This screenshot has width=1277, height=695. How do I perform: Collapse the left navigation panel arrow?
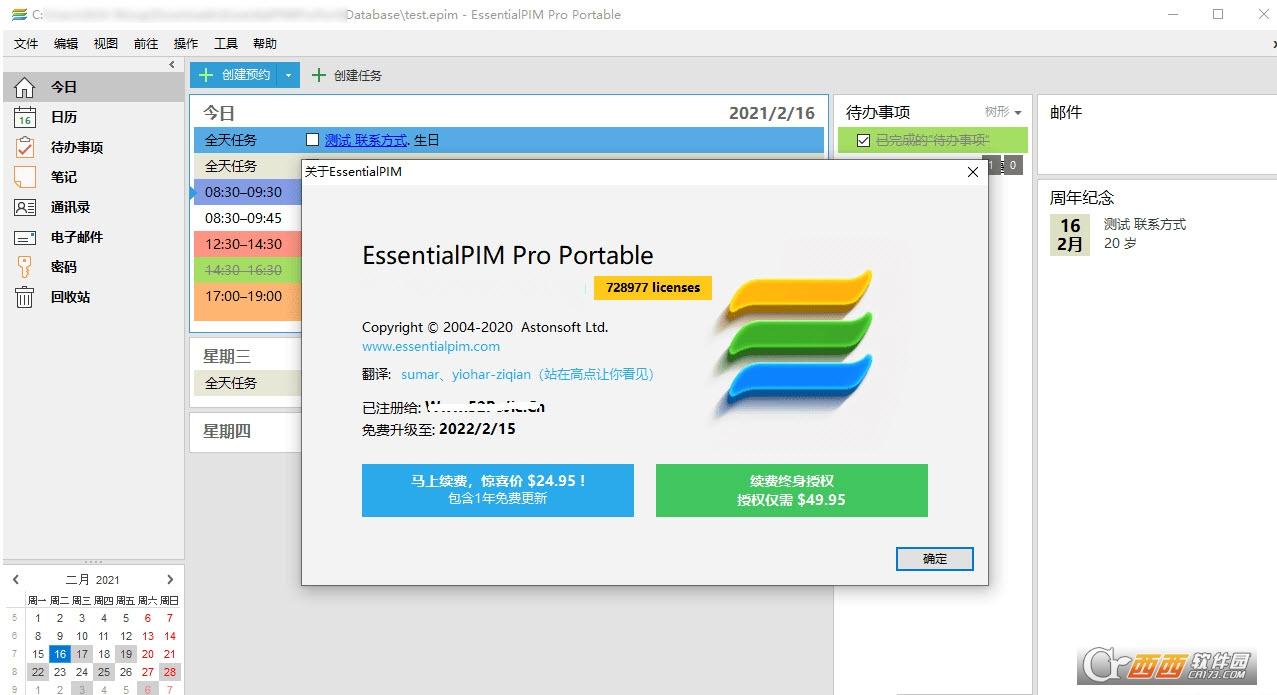pos(172,64)
